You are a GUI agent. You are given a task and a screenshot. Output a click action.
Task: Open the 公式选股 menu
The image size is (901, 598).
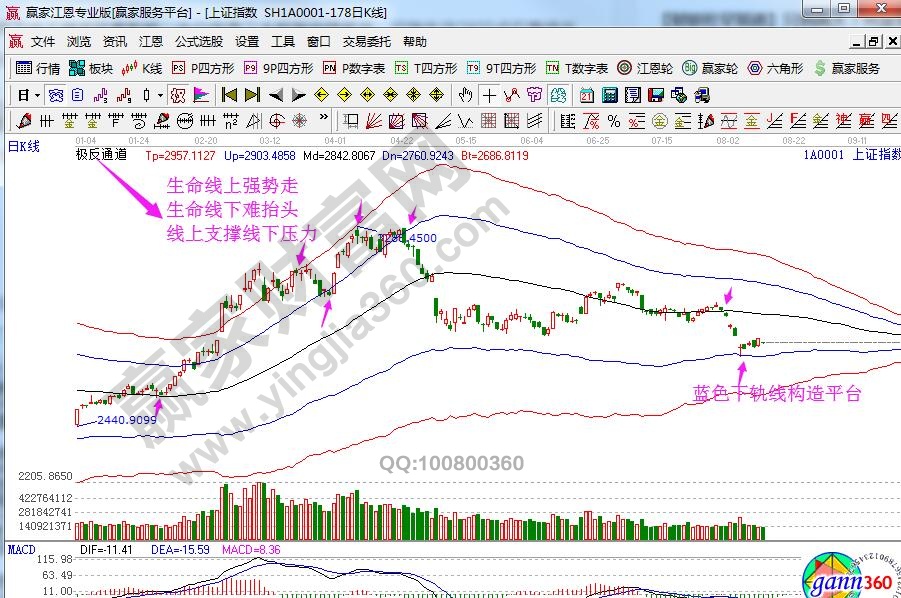click(199, 42)
